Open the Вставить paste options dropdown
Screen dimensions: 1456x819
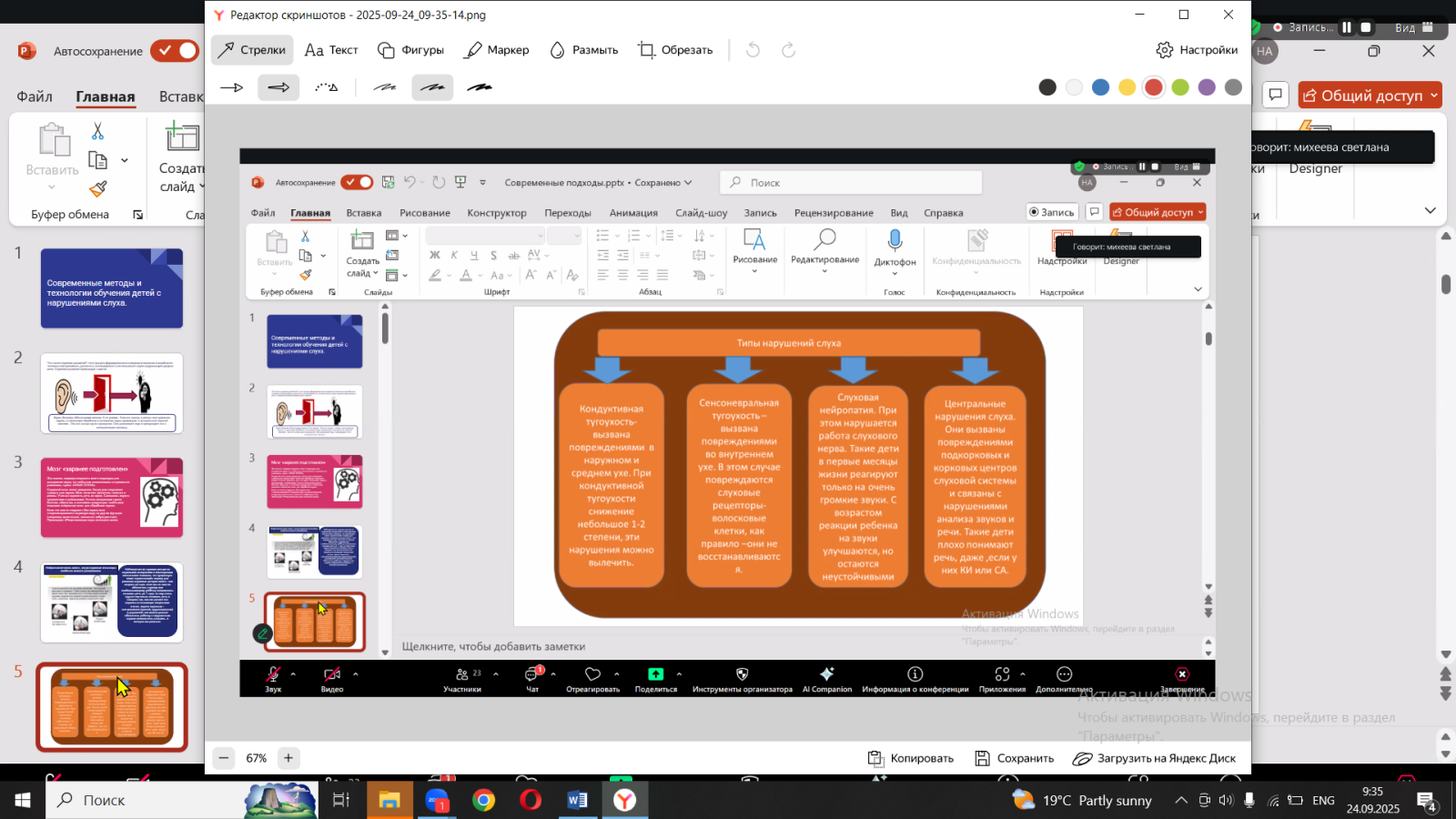tap(52, 187)
